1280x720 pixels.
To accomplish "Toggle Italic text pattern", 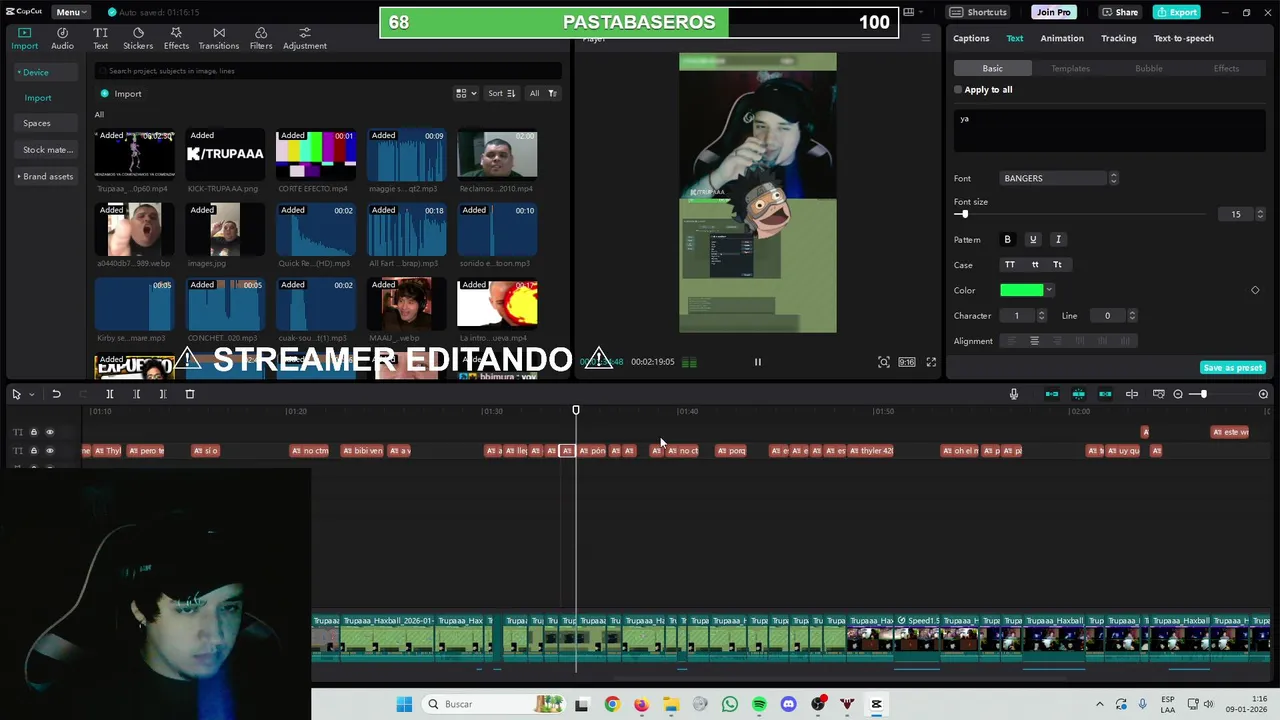I will (1058, 239).
